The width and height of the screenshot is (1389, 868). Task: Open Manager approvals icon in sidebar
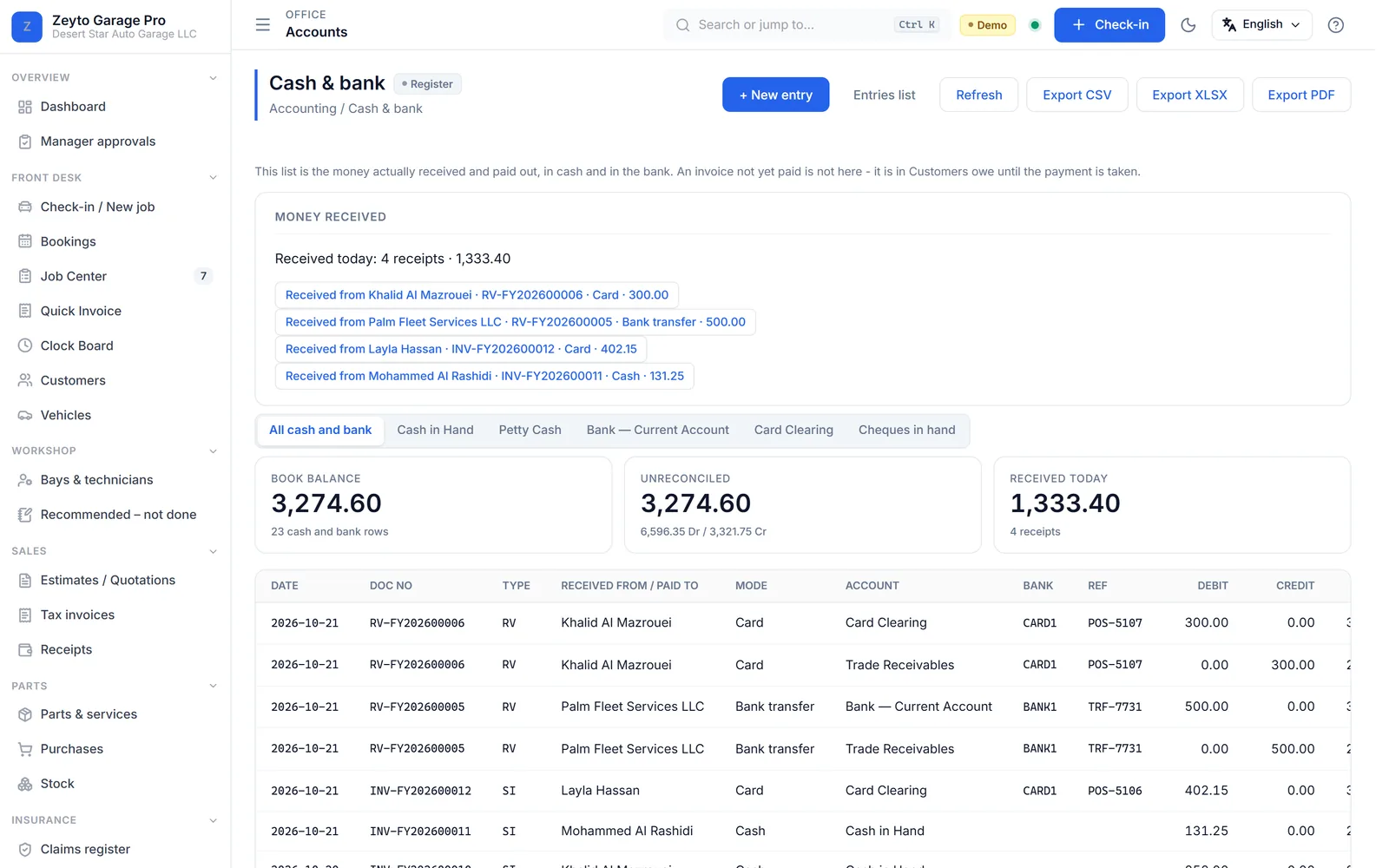click(25, 141)
